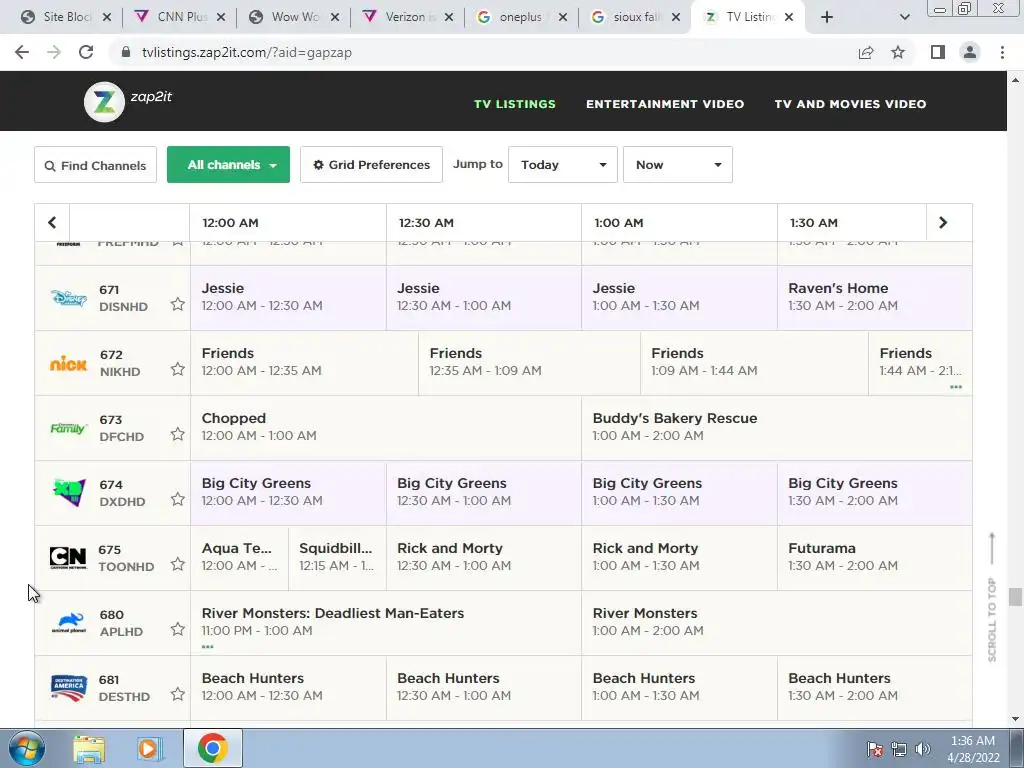Reload the TV listings page

point(86,52)
